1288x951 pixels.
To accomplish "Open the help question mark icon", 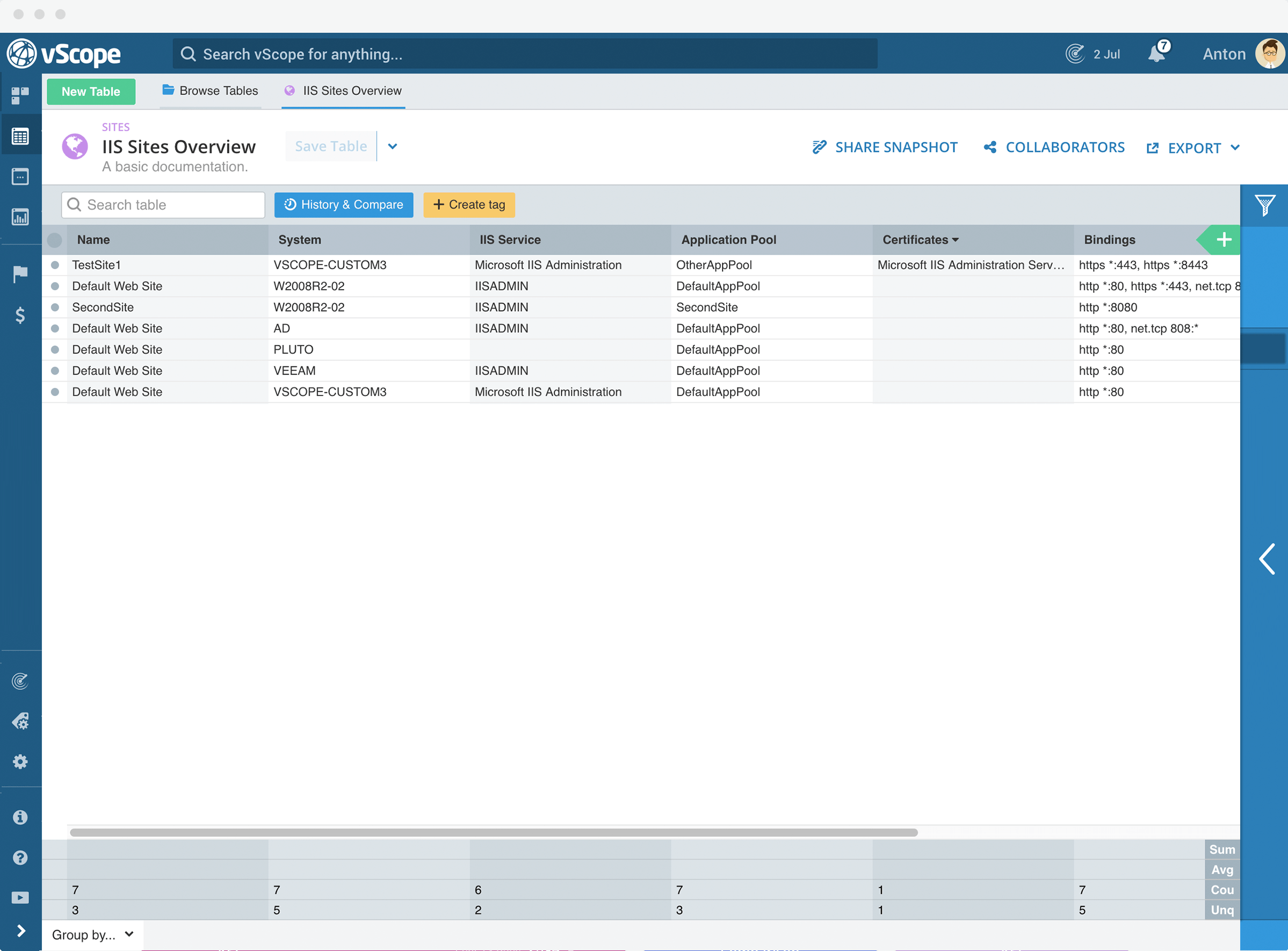I will pyautogui.click(x=20, y=857).
